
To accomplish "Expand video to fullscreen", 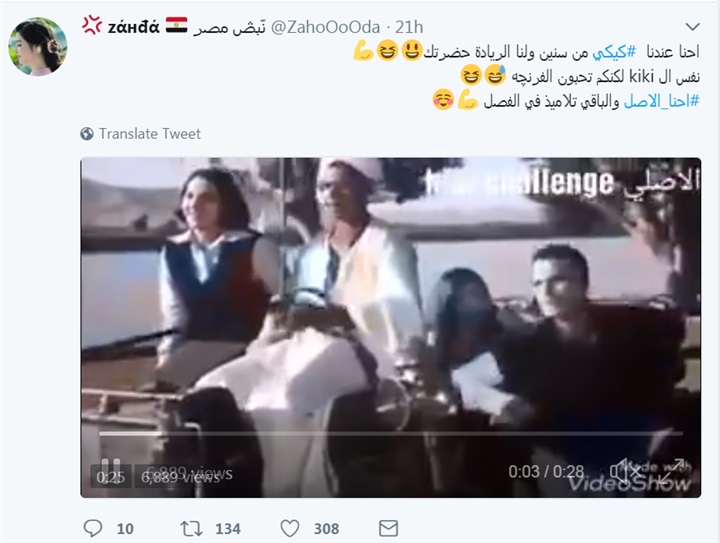I will (x=673, y=470).
